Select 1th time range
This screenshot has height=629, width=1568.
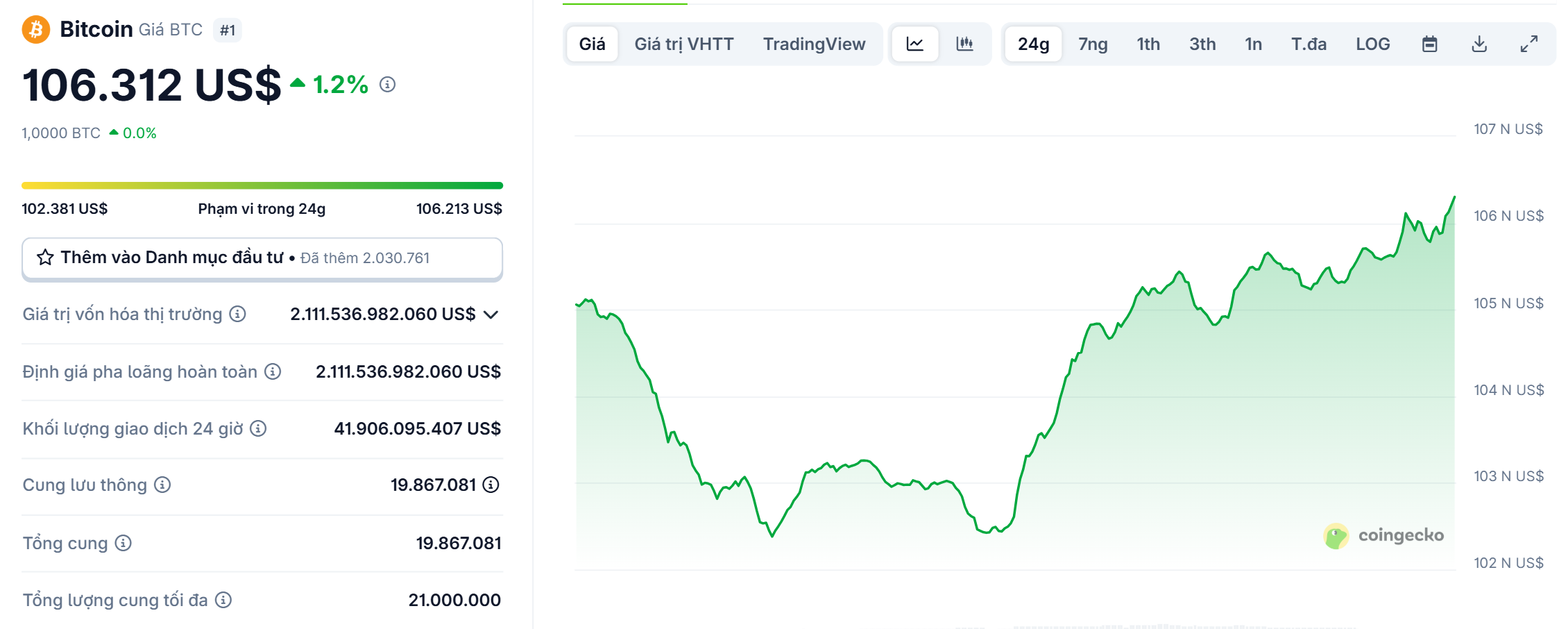point(1148,44)
